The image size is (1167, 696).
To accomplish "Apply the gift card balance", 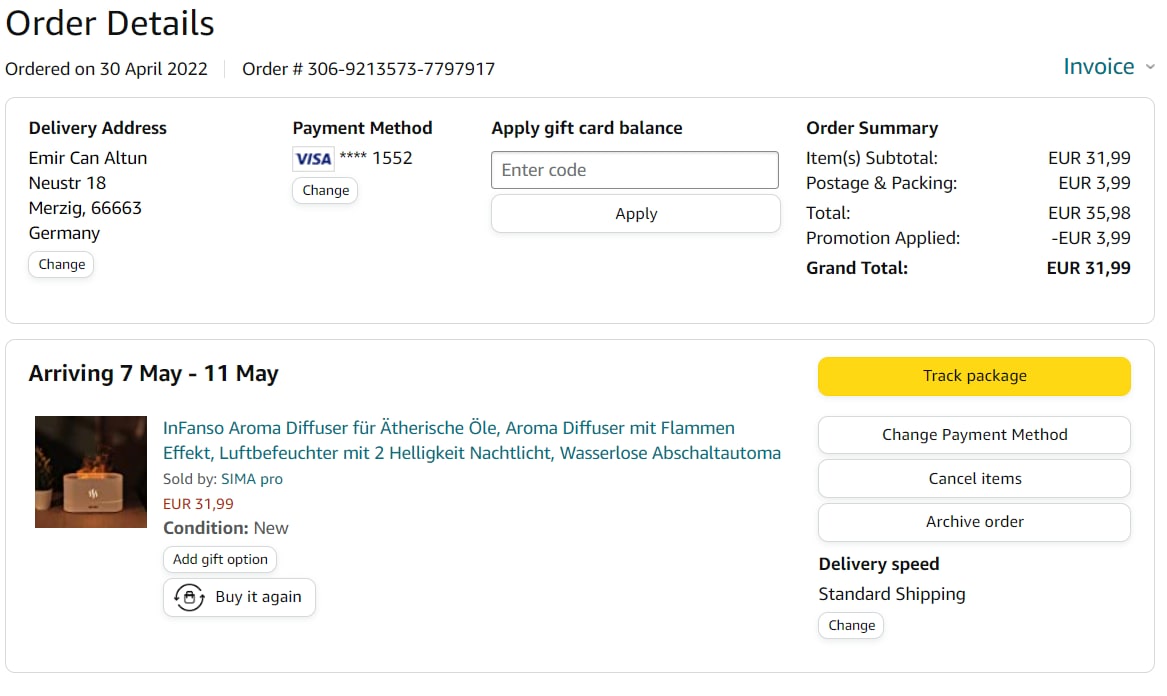I will click(635, 214).
